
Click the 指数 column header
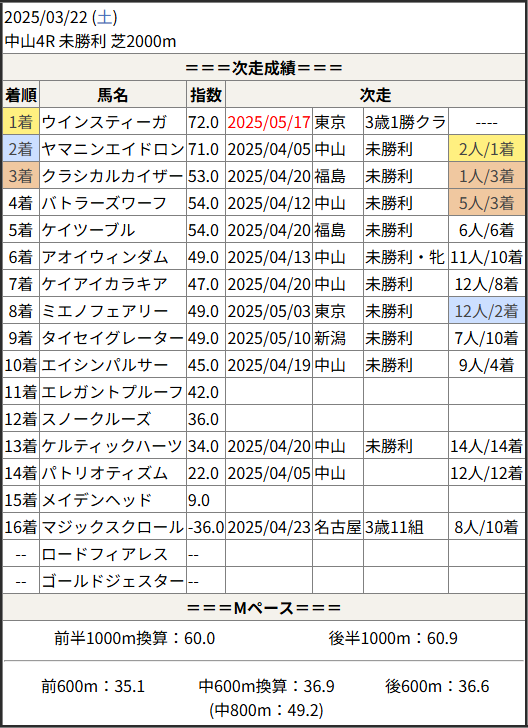(x=206, y=95)
